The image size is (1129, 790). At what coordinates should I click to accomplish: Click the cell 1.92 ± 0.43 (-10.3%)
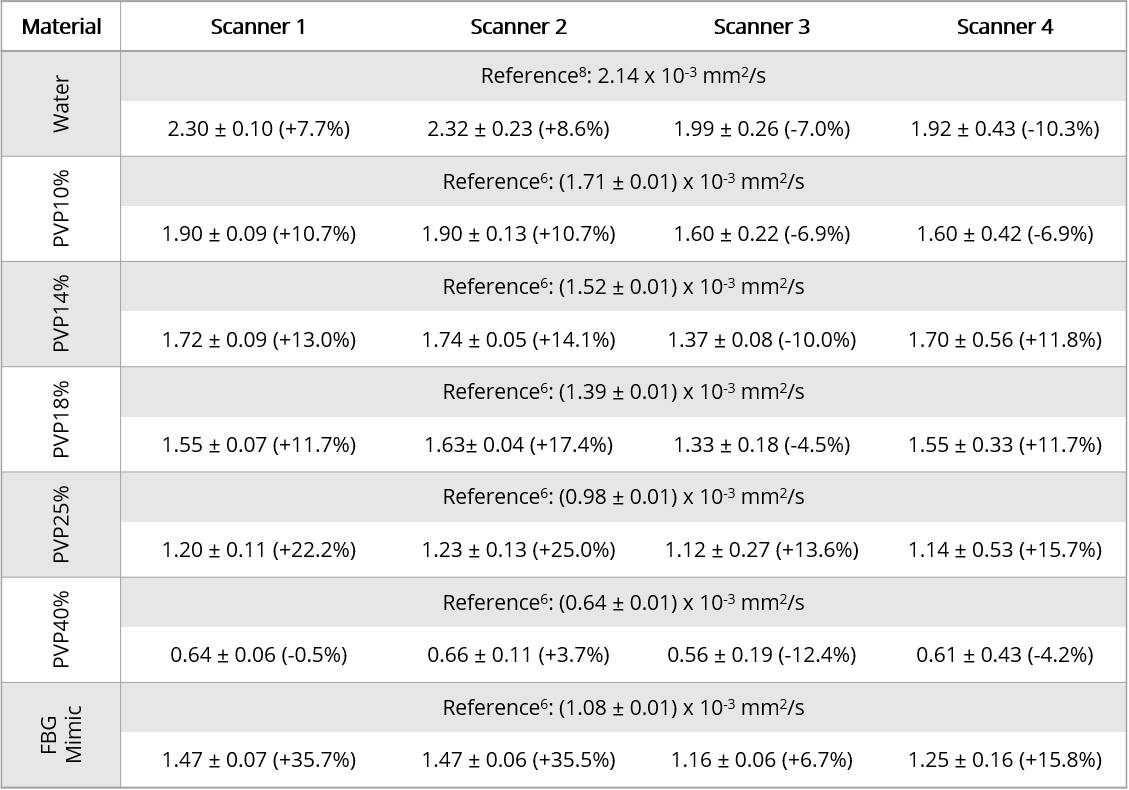click(1005, 129)
